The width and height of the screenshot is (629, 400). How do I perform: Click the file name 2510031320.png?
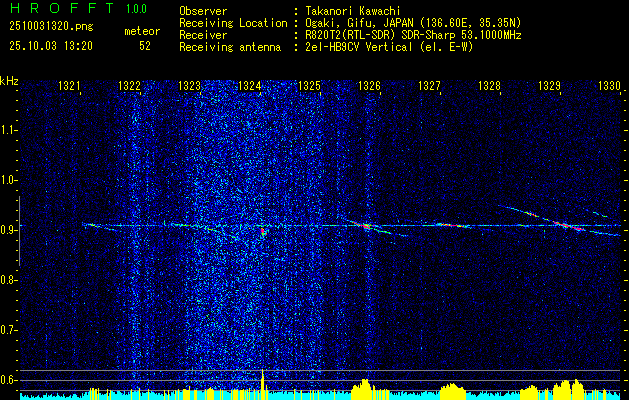[51, 26]
